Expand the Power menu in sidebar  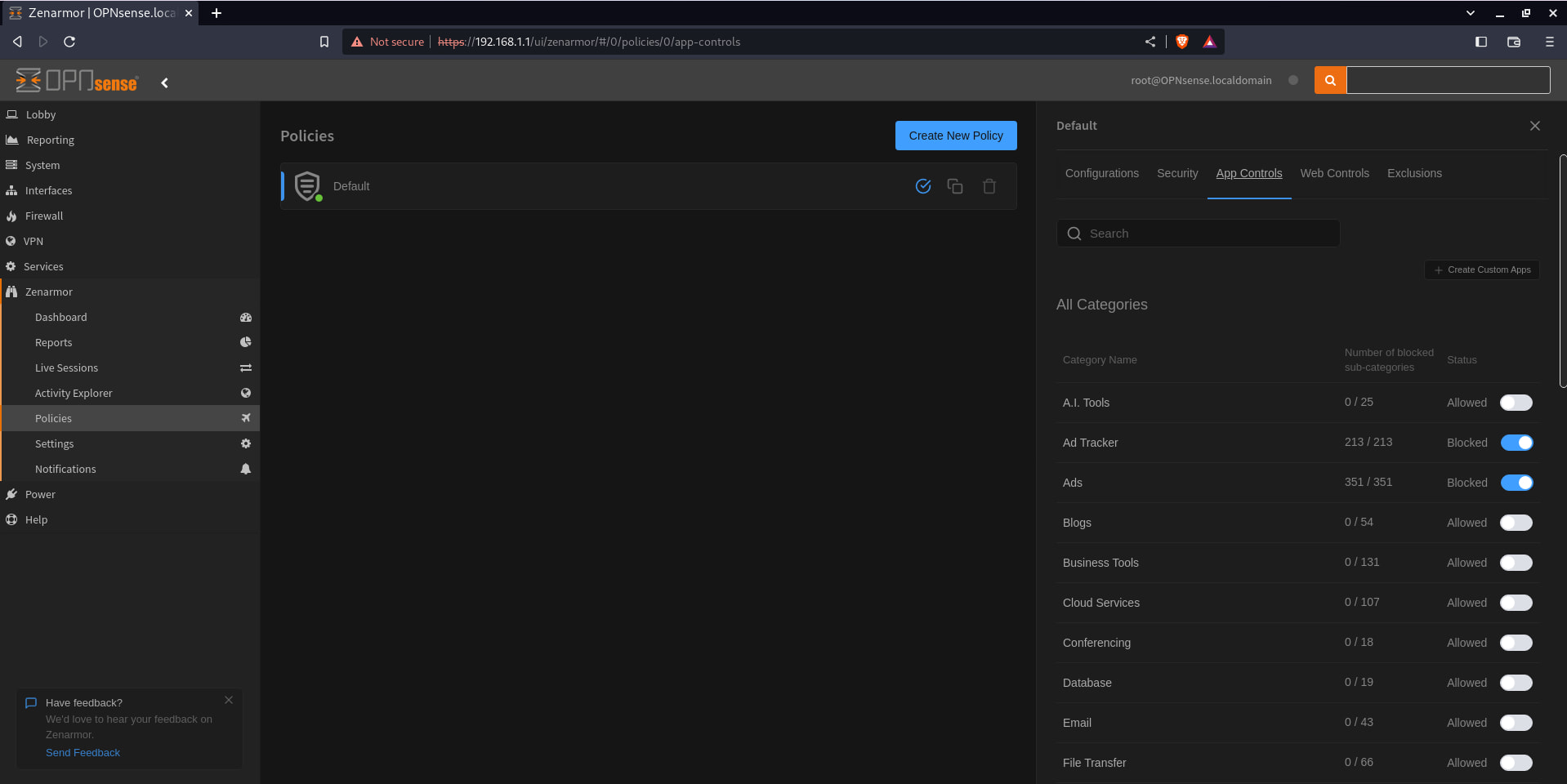point(130,494)
